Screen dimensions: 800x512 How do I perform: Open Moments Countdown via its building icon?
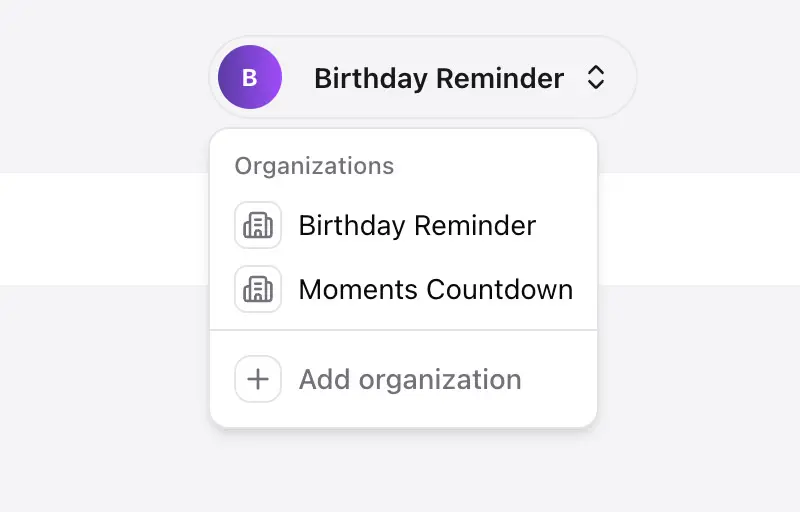(x=258, y=289)
